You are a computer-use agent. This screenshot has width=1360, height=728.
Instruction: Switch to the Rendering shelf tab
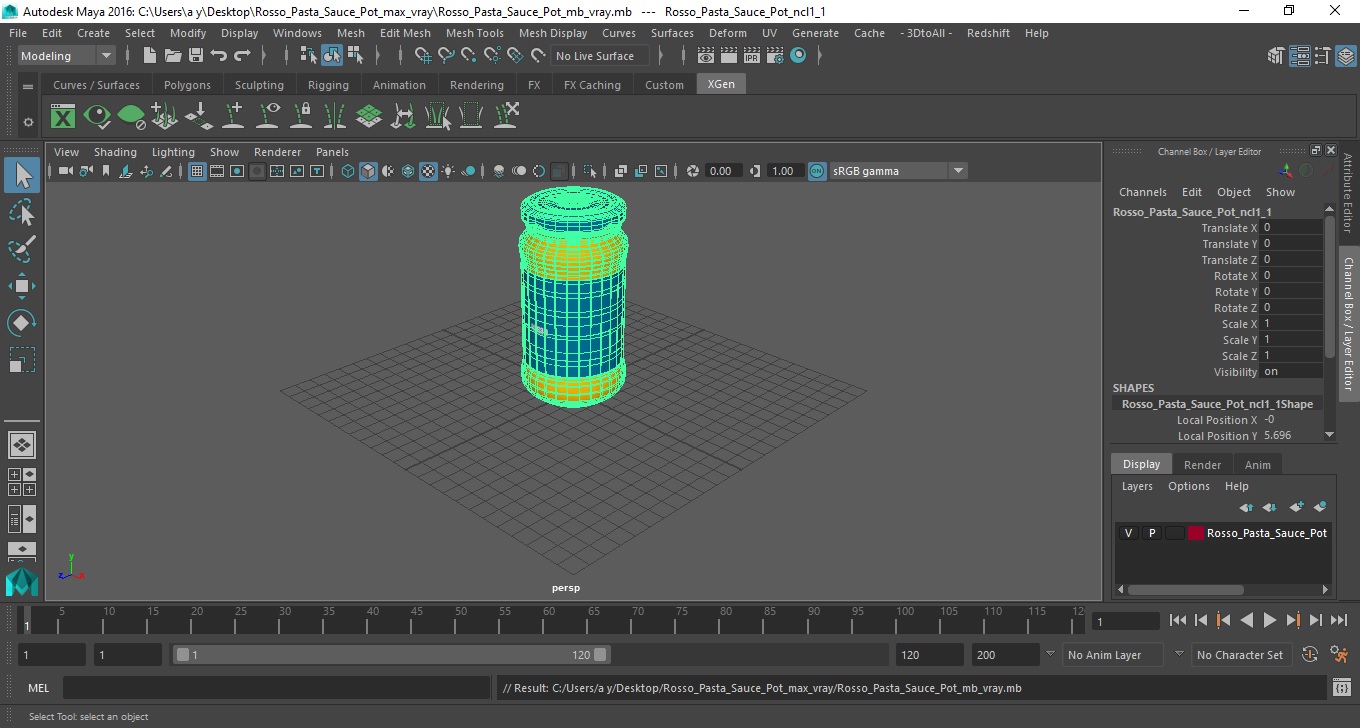point(477,85)
